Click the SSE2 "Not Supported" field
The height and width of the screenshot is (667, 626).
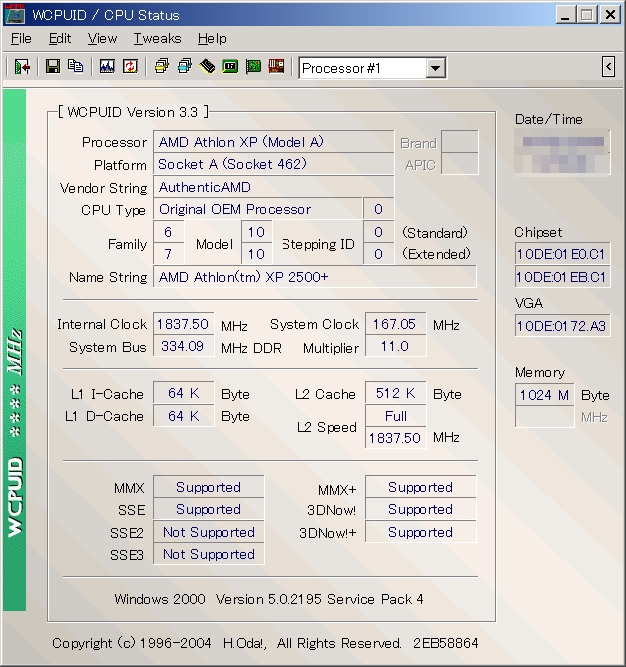[x=208, y=532]
